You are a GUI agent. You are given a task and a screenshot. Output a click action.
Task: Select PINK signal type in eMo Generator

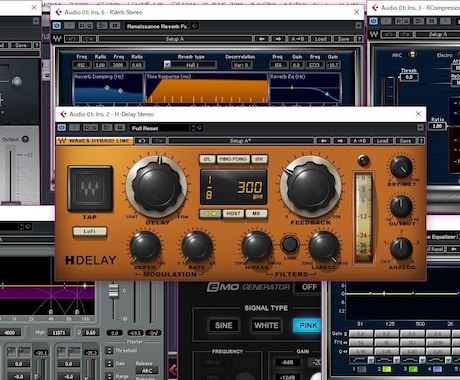pyautogui.click(x=307, y=325)
